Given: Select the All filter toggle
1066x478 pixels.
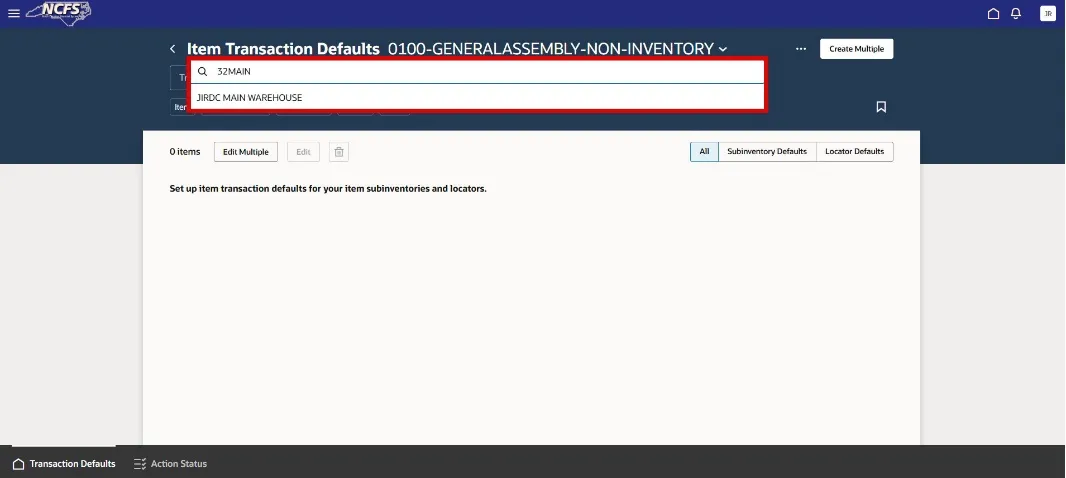Looking at the screenshot, I should pyautogui.click(x=704, y=152).
